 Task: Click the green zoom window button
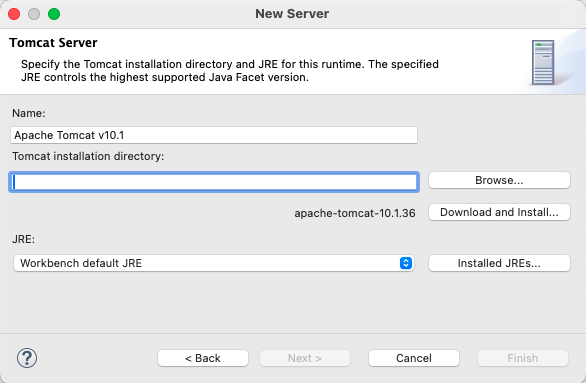tap(54, 14)
